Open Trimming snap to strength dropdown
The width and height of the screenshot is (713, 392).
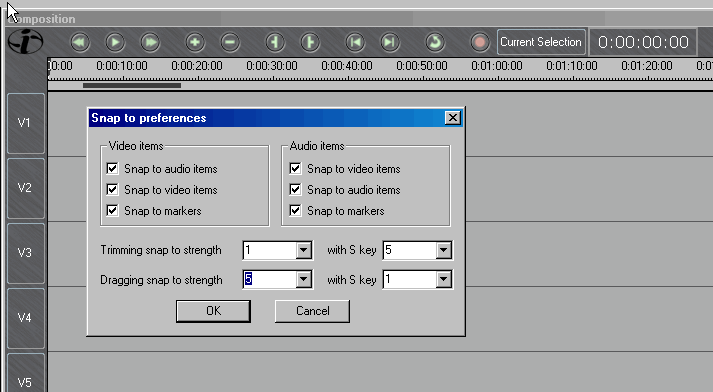pyautogui.click(x=303, y=250)
